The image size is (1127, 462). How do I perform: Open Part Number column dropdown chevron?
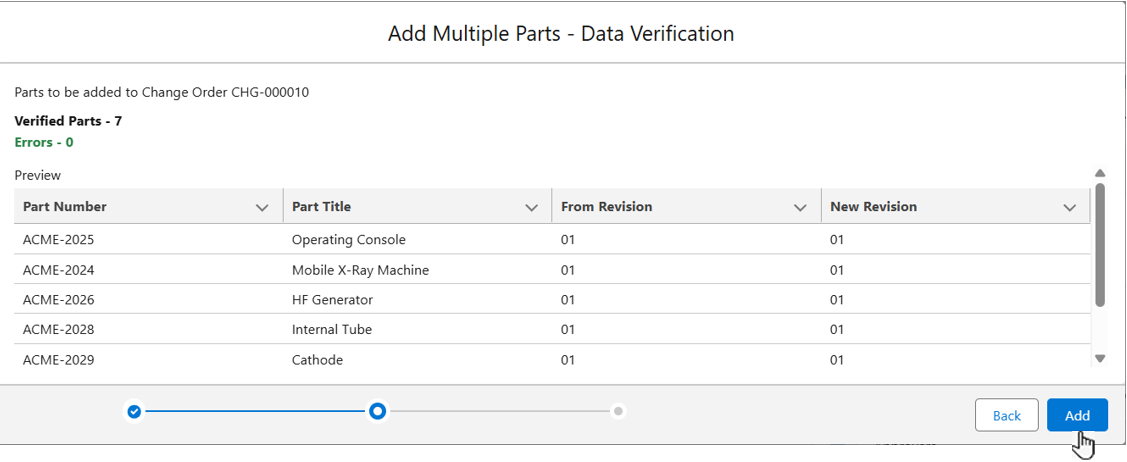coord(262,208)
